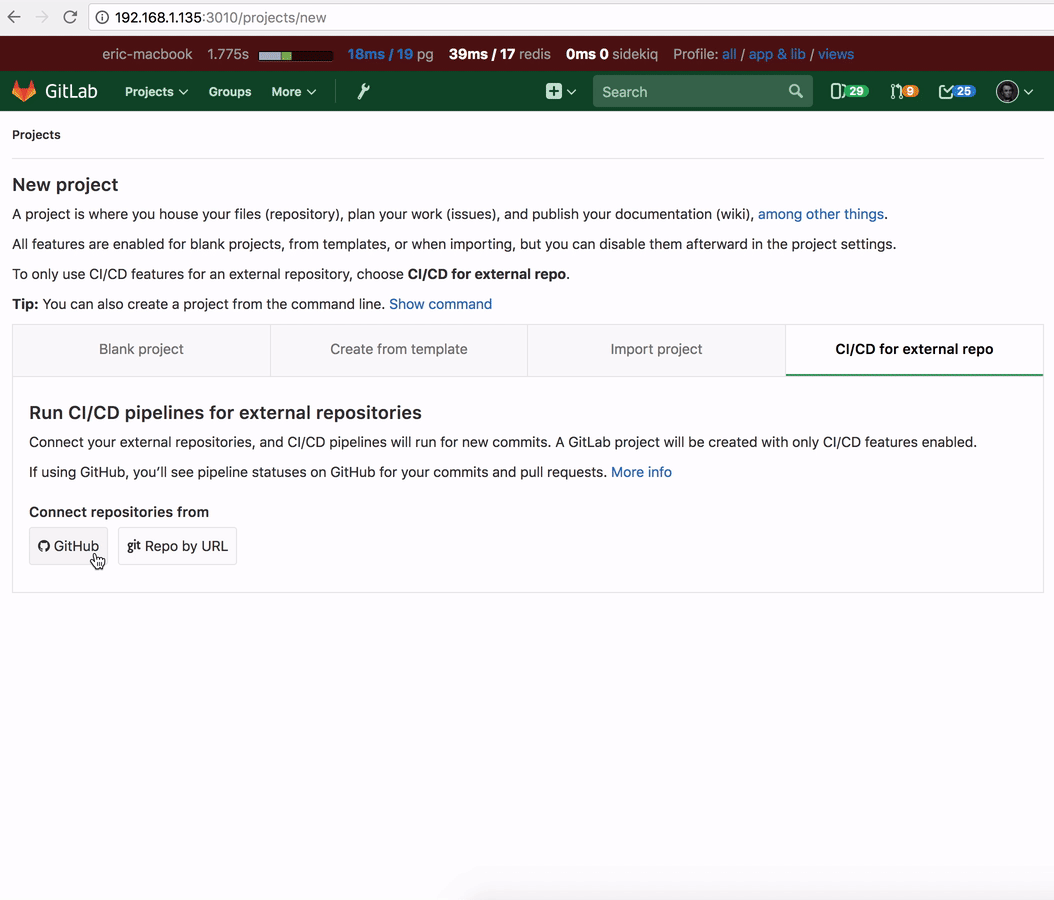
Task: Expand the Projects dropdown in navbar
Action: [x=156, y=91]
